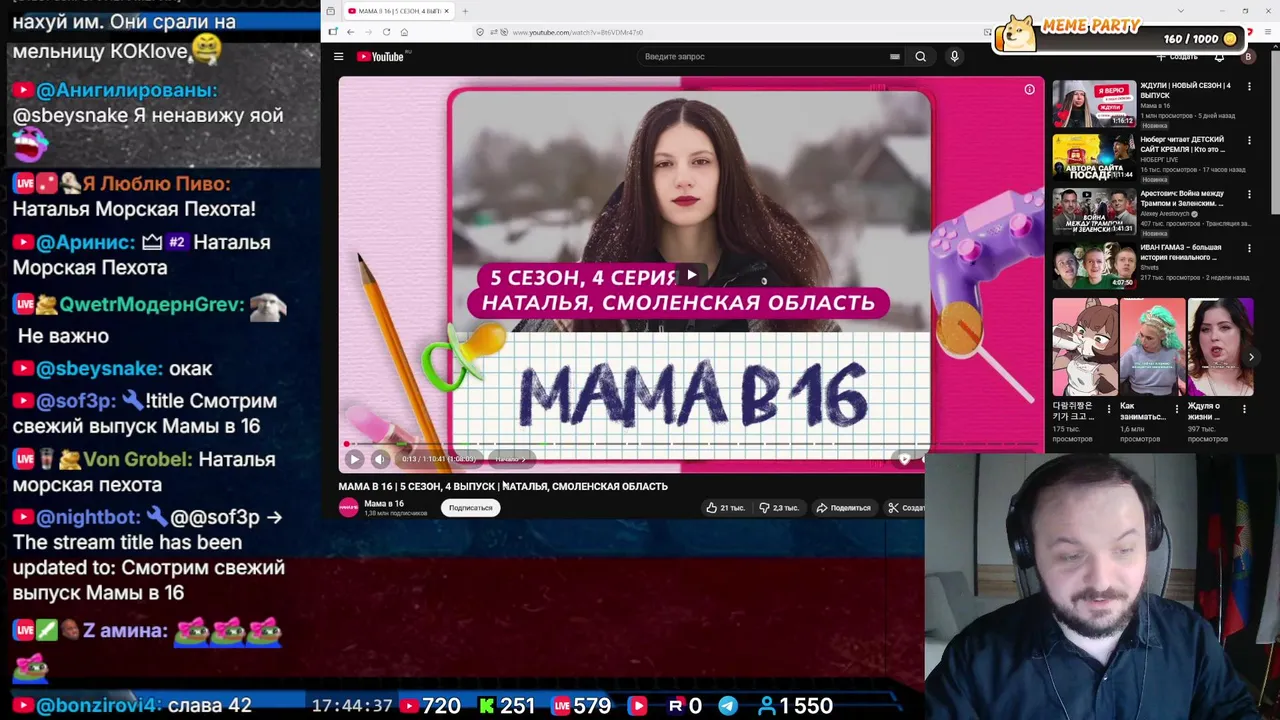Image resolution: width=1280 pixels, height=720 pixels.
Task: Open options for the Ждуля о жизни Short
Action: 1244,409
